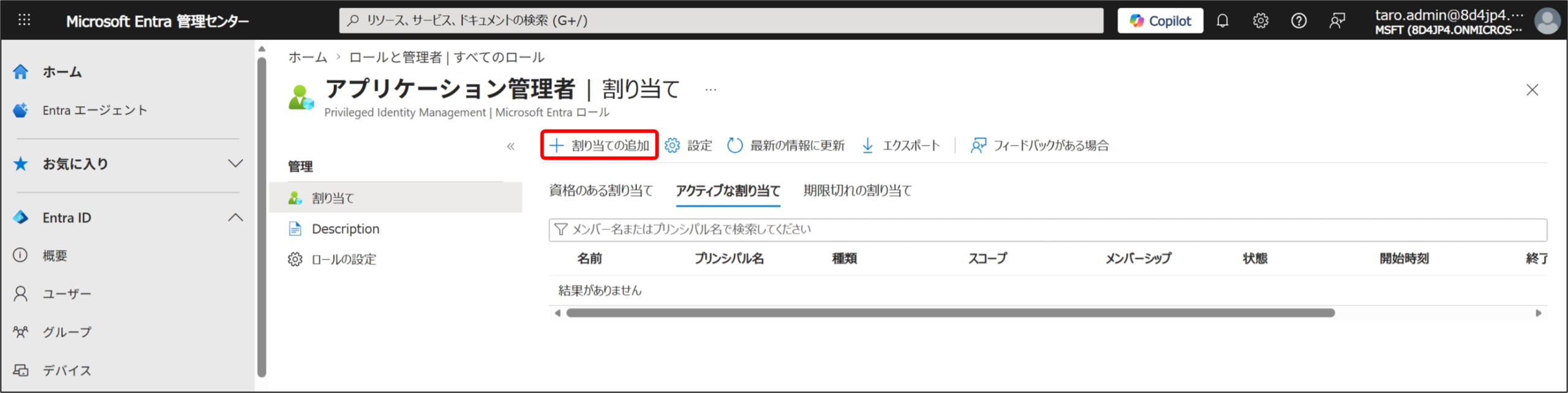Image resolution: width=1568 pixels, height=393 pixels.
Task: Click the header feedback person icon
Action: pos(1336,21)
